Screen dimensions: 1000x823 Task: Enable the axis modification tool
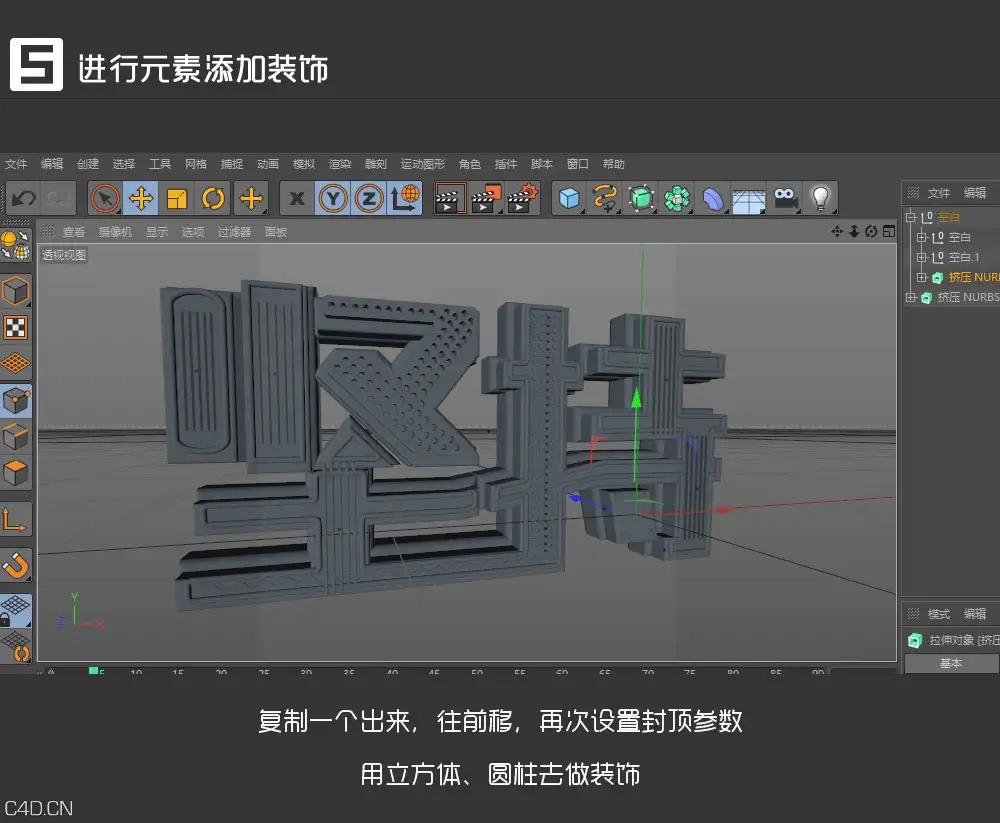click(15, 519)
